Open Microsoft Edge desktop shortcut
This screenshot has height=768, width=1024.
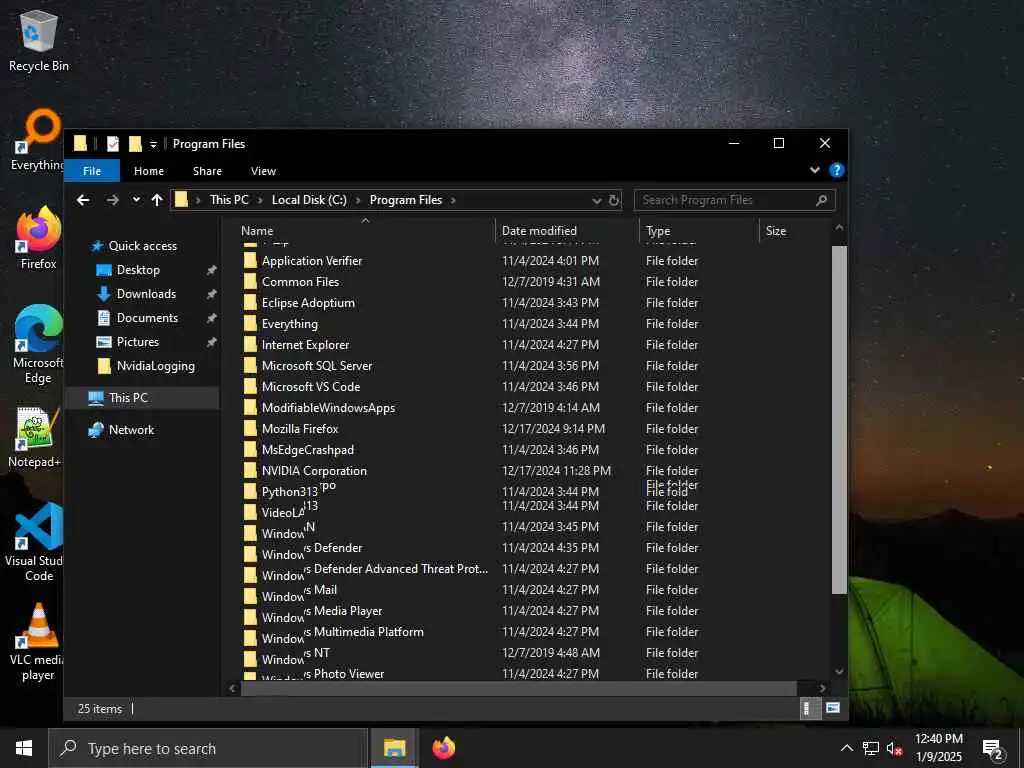[x=38, y=344]
